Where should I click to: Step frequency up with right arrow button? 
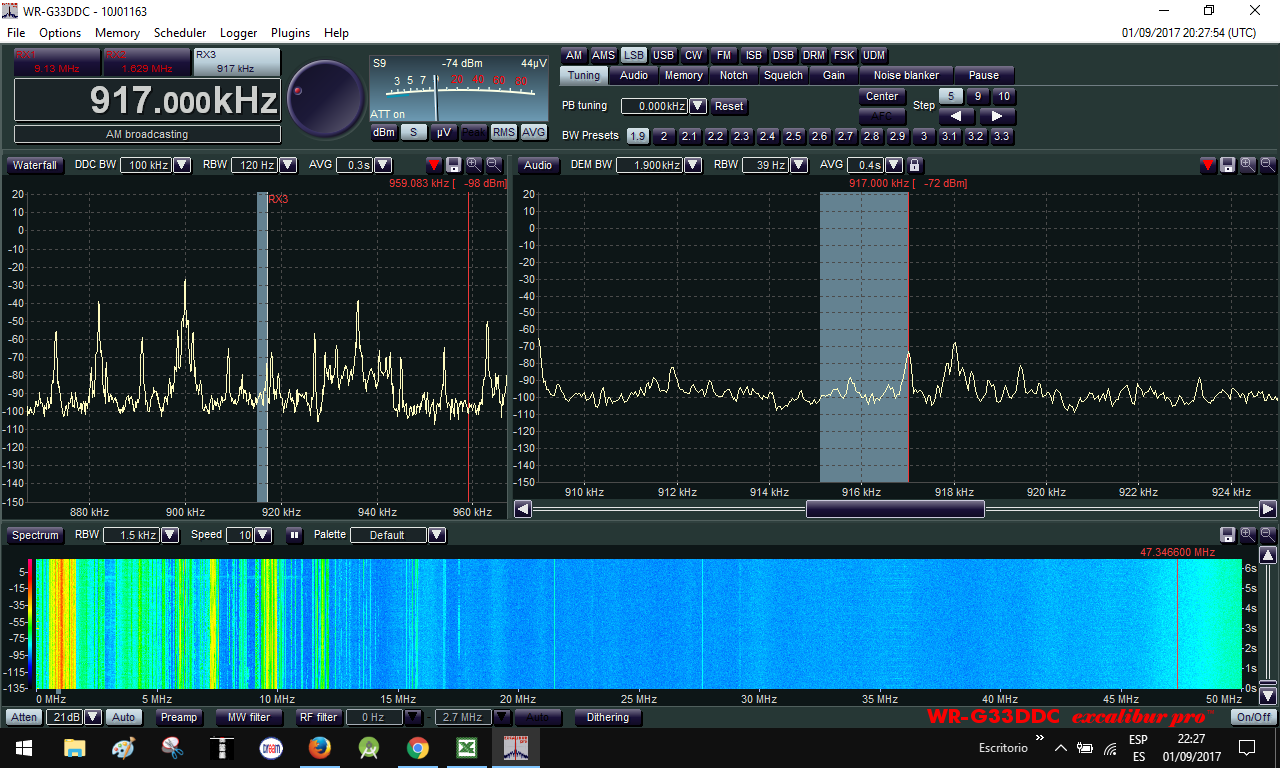996,116
